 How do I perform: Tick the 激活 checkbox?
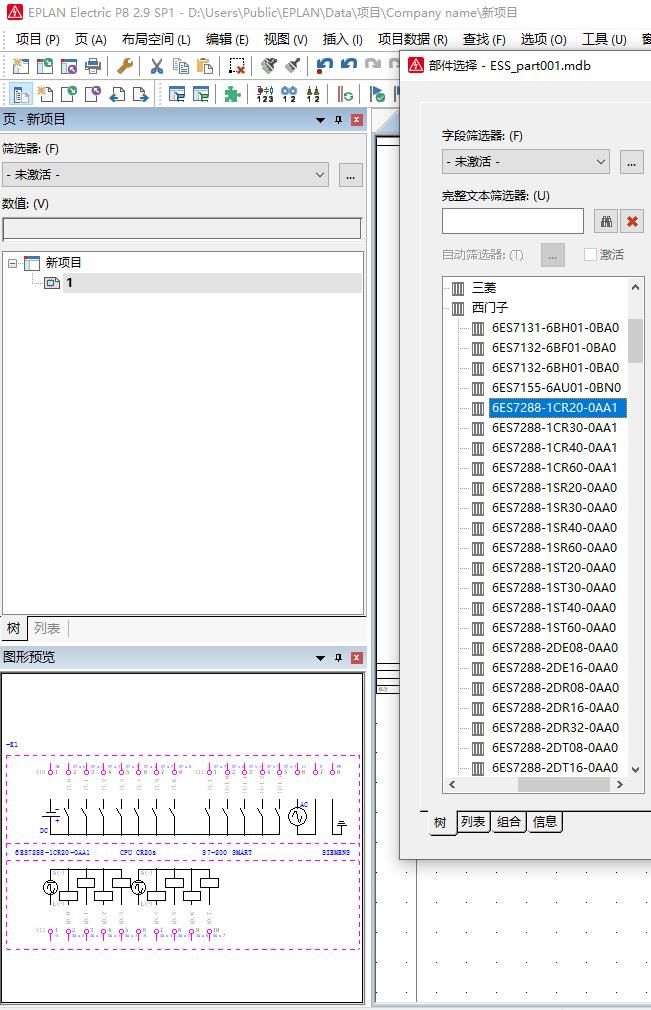point(590,254)
